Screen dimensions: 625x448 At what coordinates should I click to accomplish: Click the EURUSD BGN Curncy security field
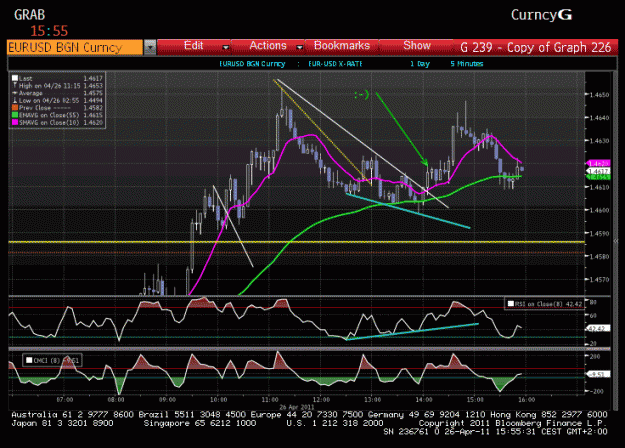(75, 47)
